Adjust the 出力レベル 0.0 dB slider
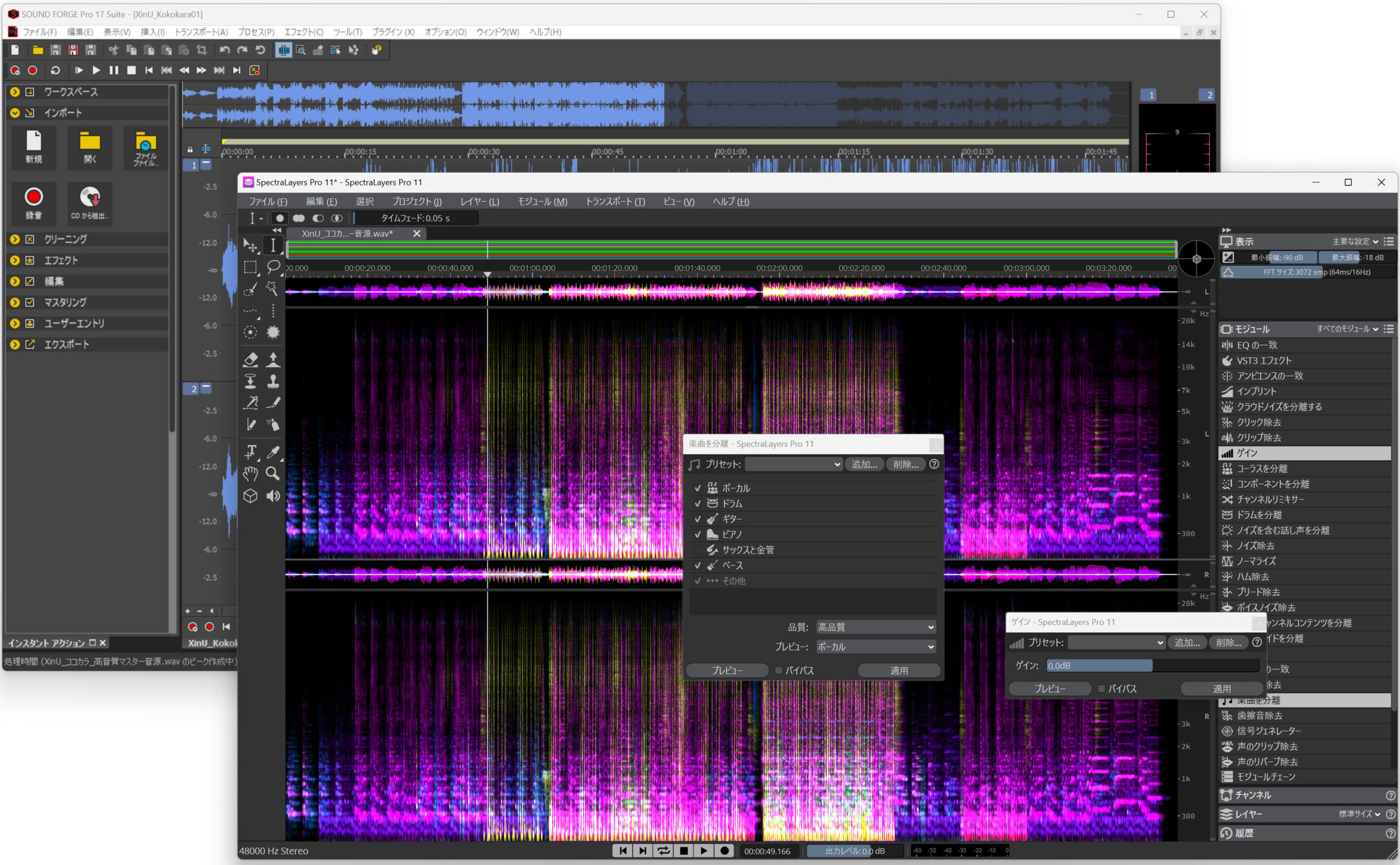The image size is (1400, 865). 855,851
